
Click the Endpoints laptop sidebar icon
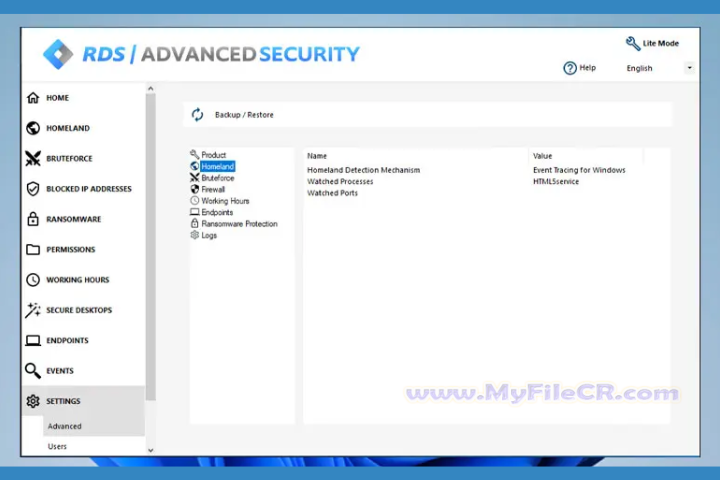[33, 340]
